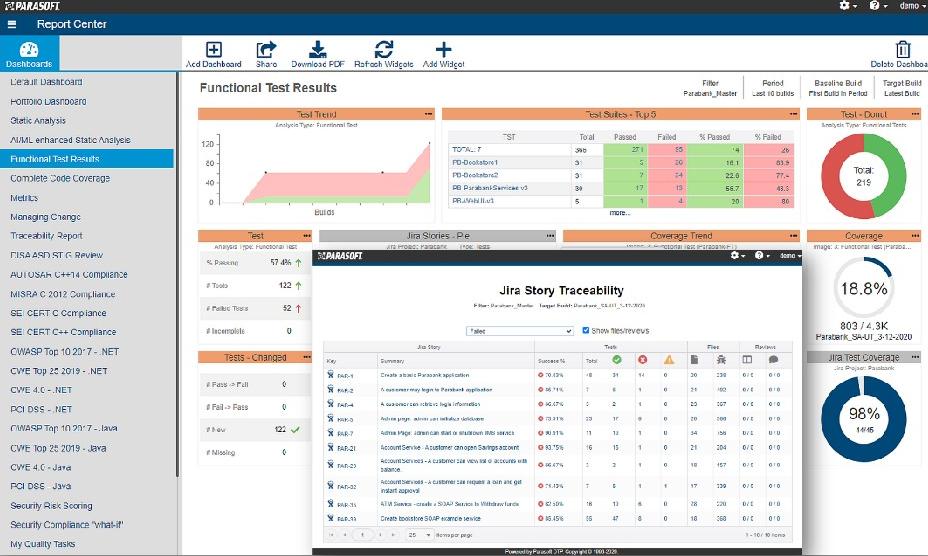Open the Test Suites - Top 5 widget options menu
Image resolution: width=928 pixels, height=556 pixels.
(x=794, y=114)
